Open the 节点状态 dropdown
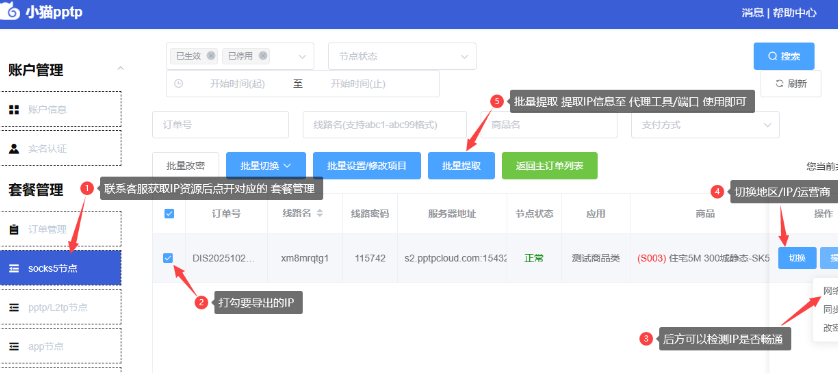838x373 pixels. [402, 56]
